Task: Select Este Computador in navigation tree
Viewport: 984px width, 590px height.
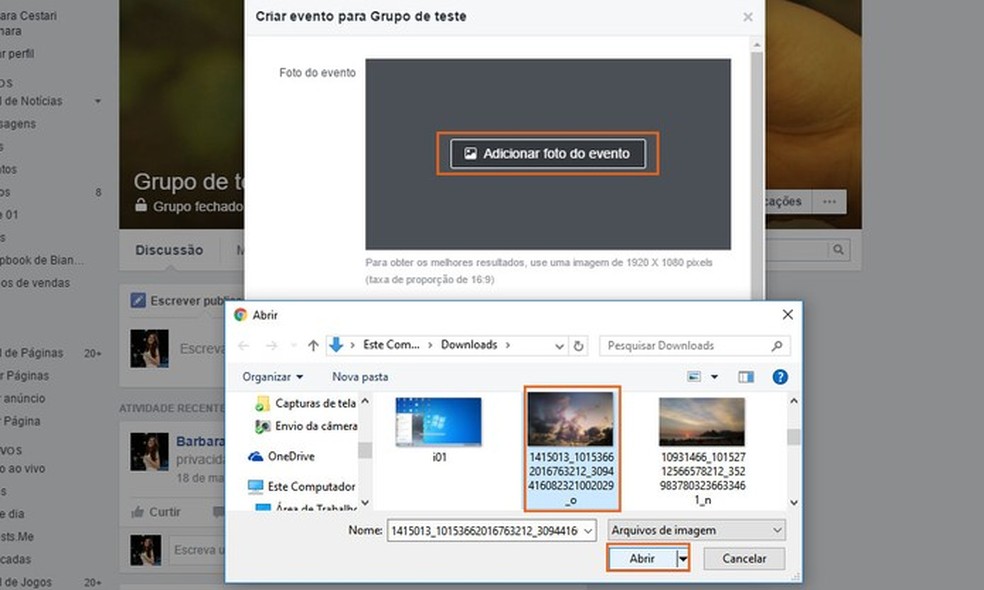Action: click(311, 486)
